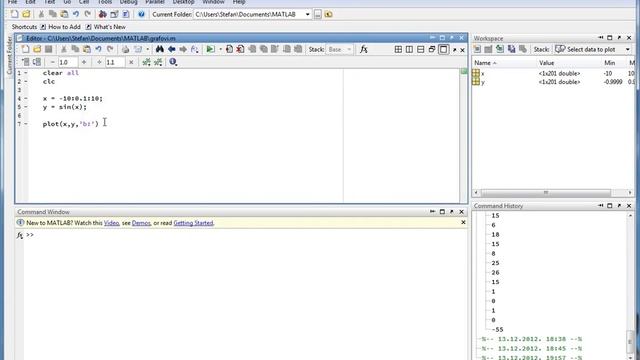
Task: Click the 1.0 increment value field
Action: click(x=67, y=62)
